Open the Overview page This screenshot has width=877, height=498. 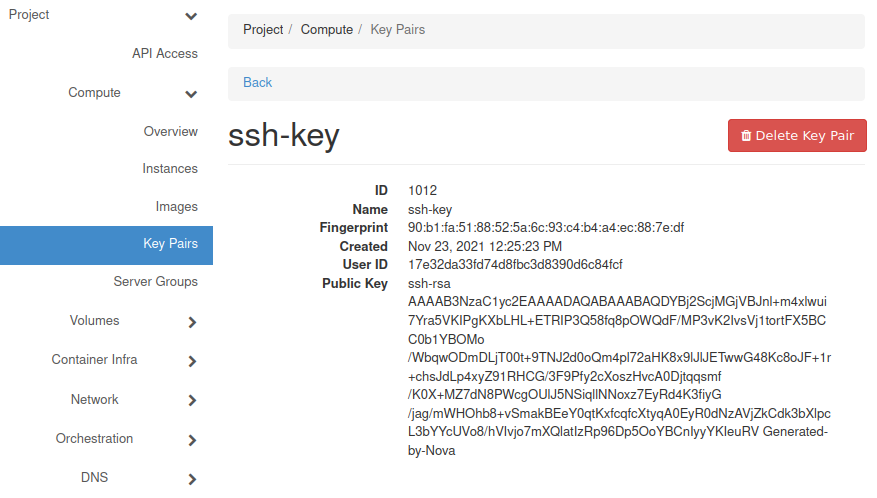[x=170, y=132]
